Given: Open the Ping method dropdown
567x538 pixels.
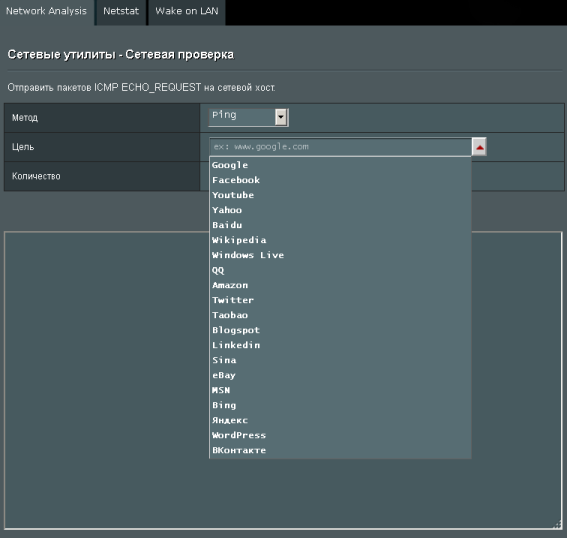Looking at the screenshot, I should [x=248, y=117].
